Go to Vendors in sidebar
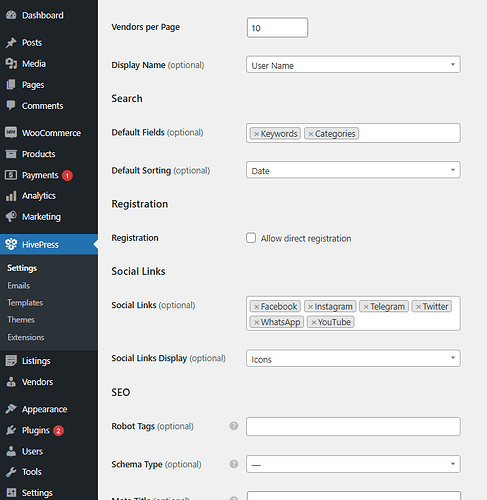The width and height of the screenshot is (487, 500). pyautogui.click(x=37, y=382)
